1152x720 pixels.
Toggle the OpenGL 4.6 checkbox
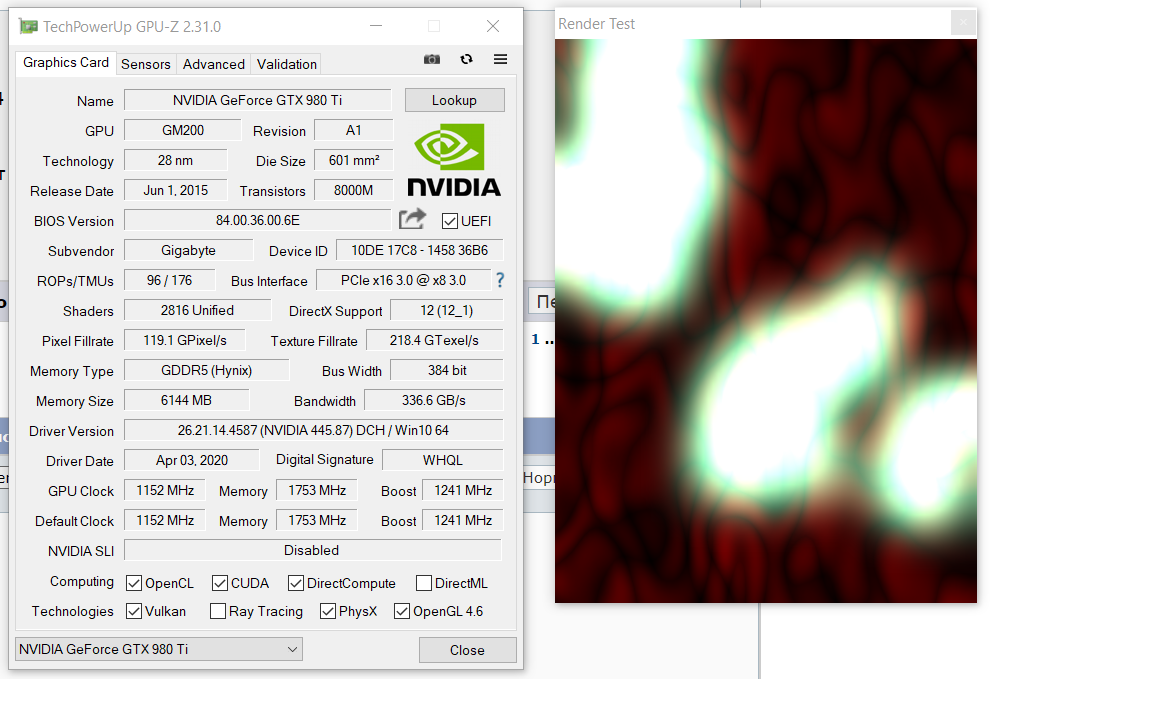[x=402, y=611]
